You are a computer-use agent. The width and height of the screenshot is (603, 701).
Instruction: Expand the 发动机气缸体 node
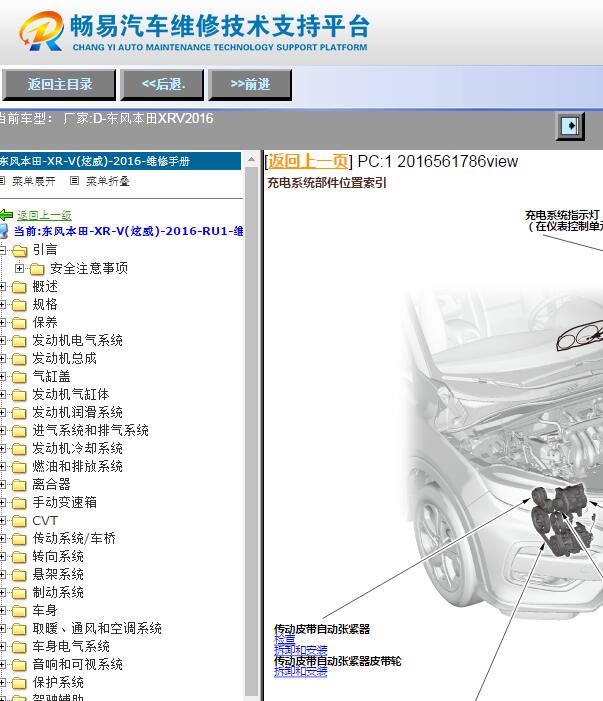pyautogui.click(x=2, y=395)
